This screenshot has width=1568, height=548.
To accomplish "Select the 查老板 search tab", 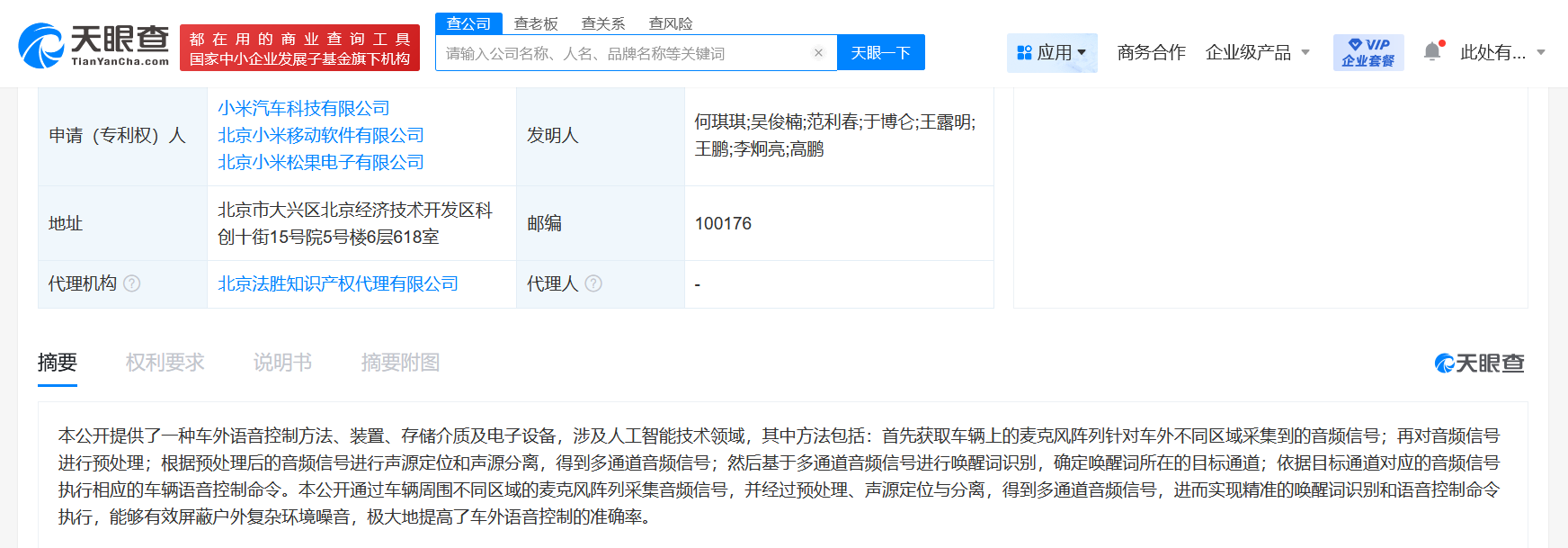I will tap(536, 23).
